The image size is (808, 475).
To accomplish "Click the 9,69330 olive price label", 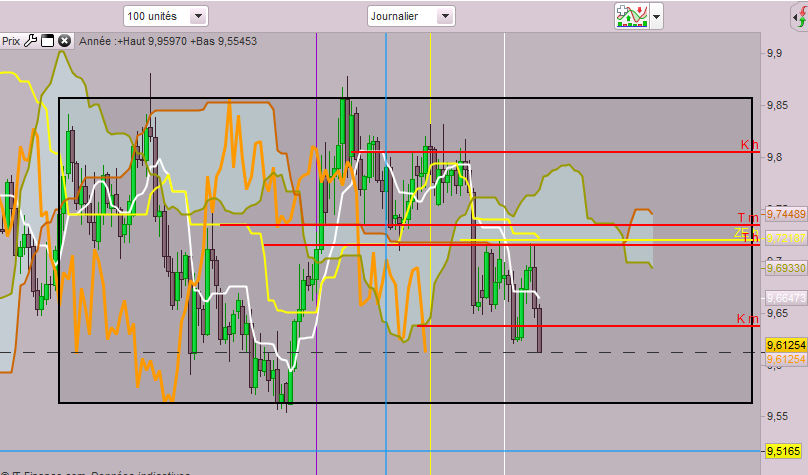I will pyautogui.click(x=786, y=268).
